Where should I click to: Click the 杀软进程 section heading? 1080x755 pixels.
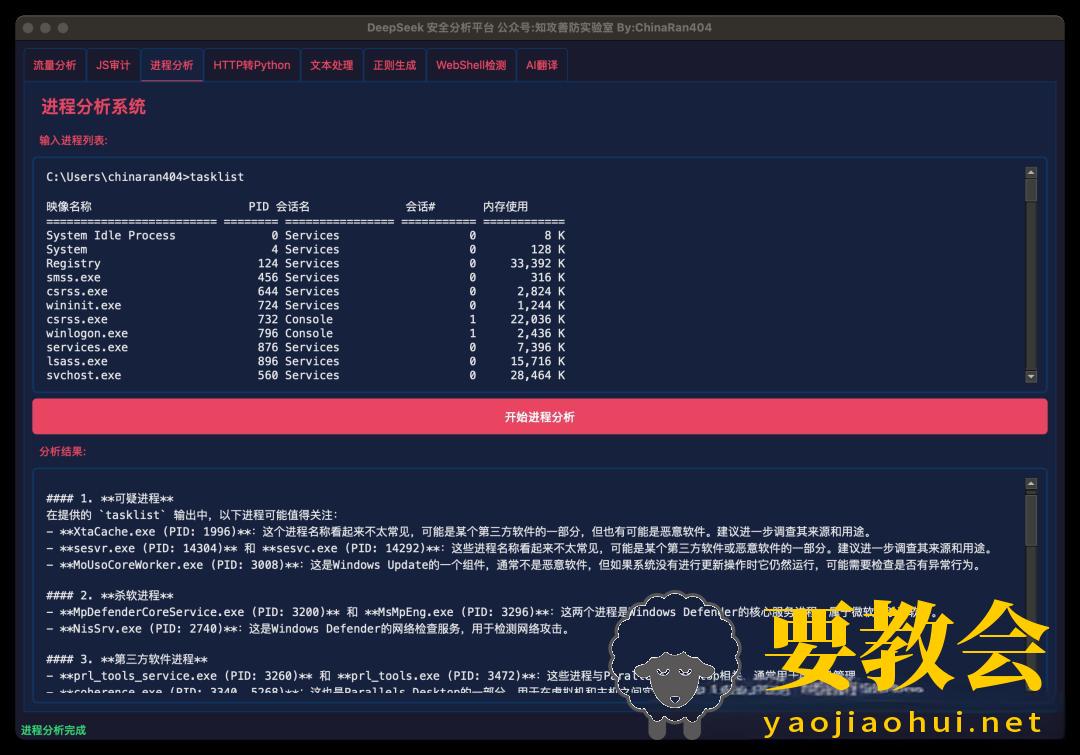click(110, 596)
